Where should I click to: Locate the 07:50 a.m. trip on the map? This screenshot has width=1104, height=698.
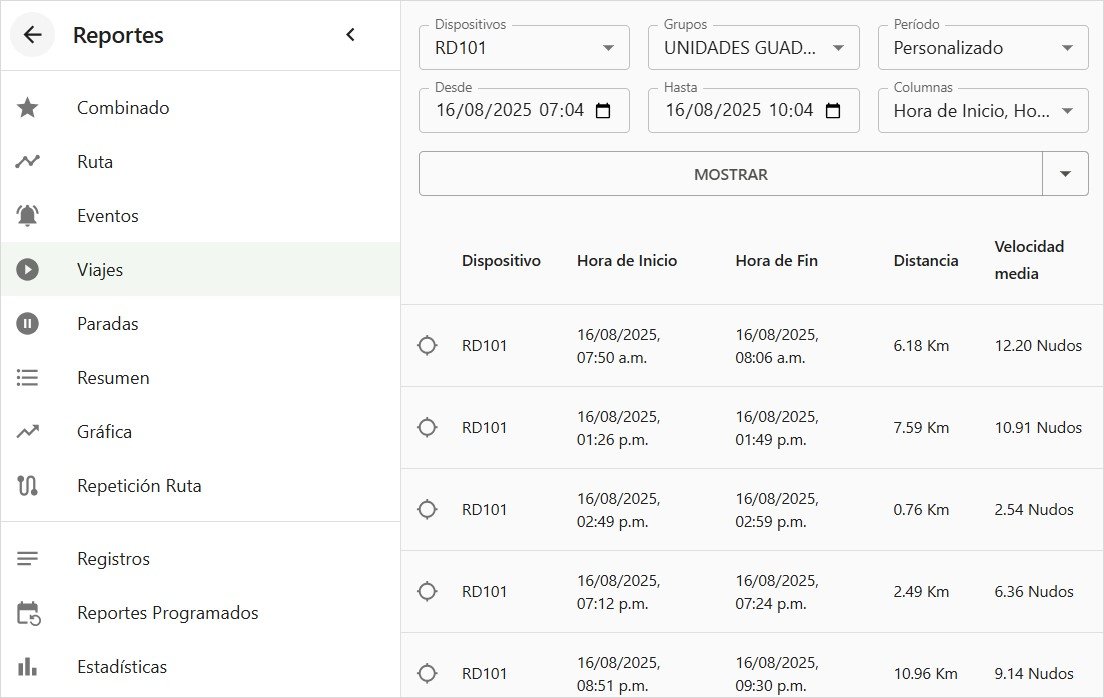(x=427, y=345)
